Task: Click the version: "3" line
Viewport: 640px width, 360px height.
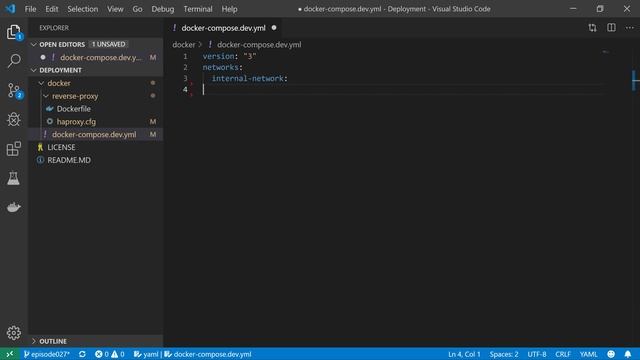Action: [229, 56]
